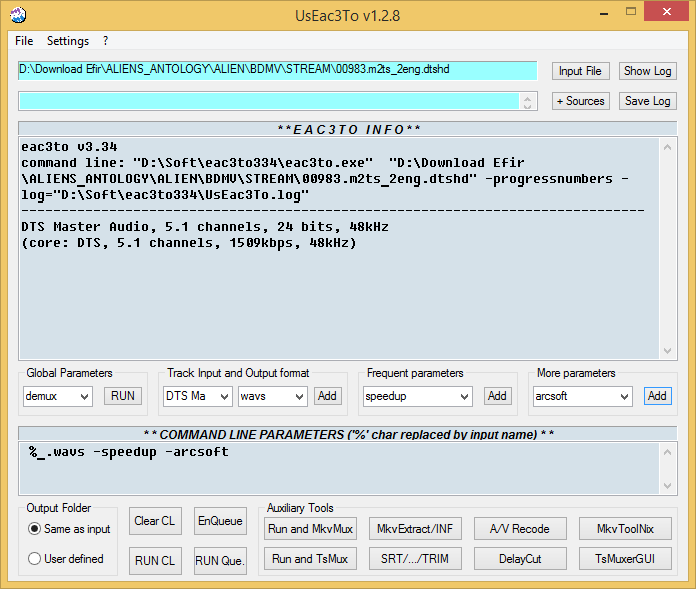Viewport: 696px width, 589px height.
Task: Click the Clear CL button
Action: click(155, 521)
